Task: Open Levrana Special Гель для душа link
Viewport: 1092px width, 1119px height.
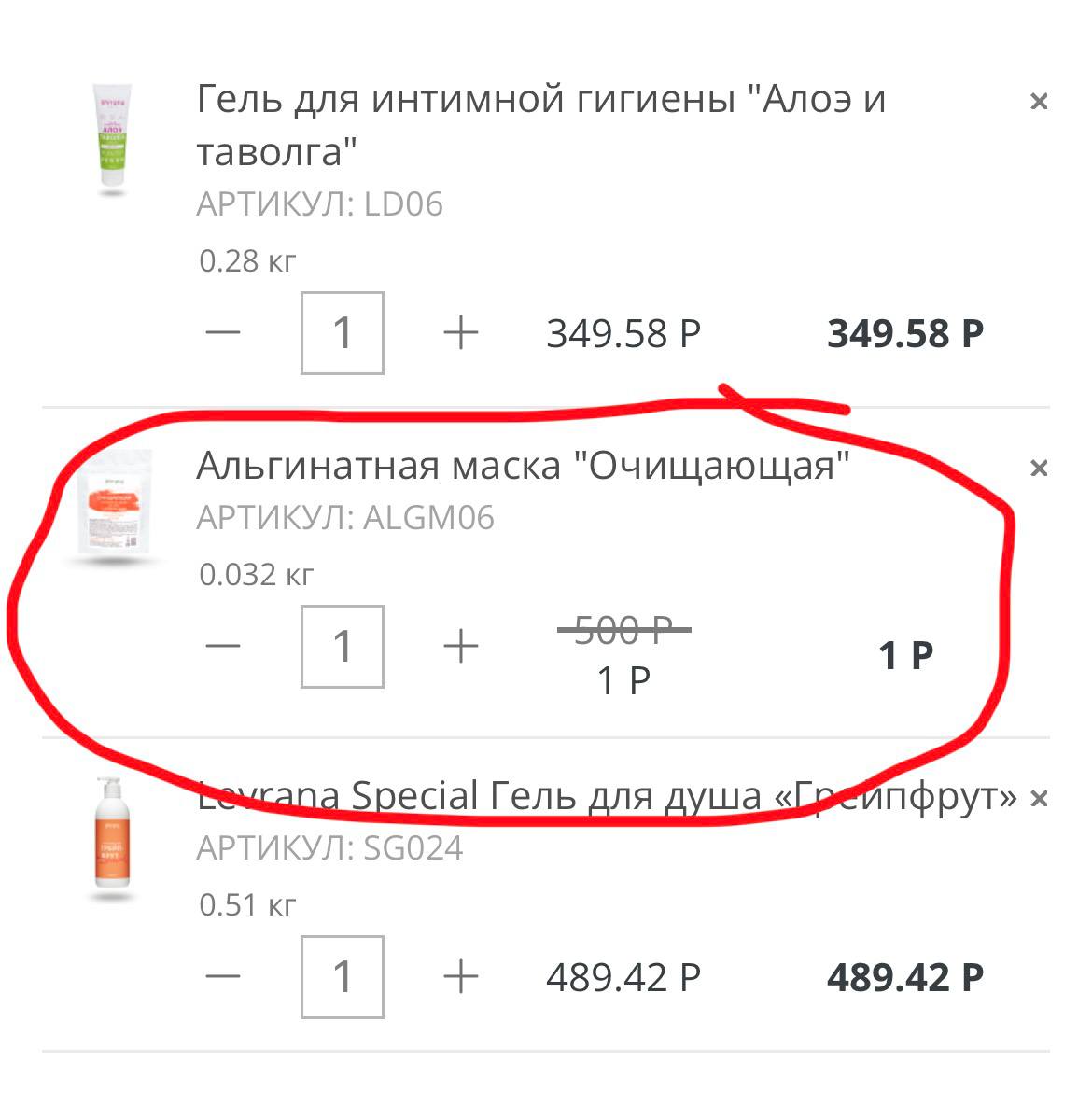Action: click(x=607, y=796)
